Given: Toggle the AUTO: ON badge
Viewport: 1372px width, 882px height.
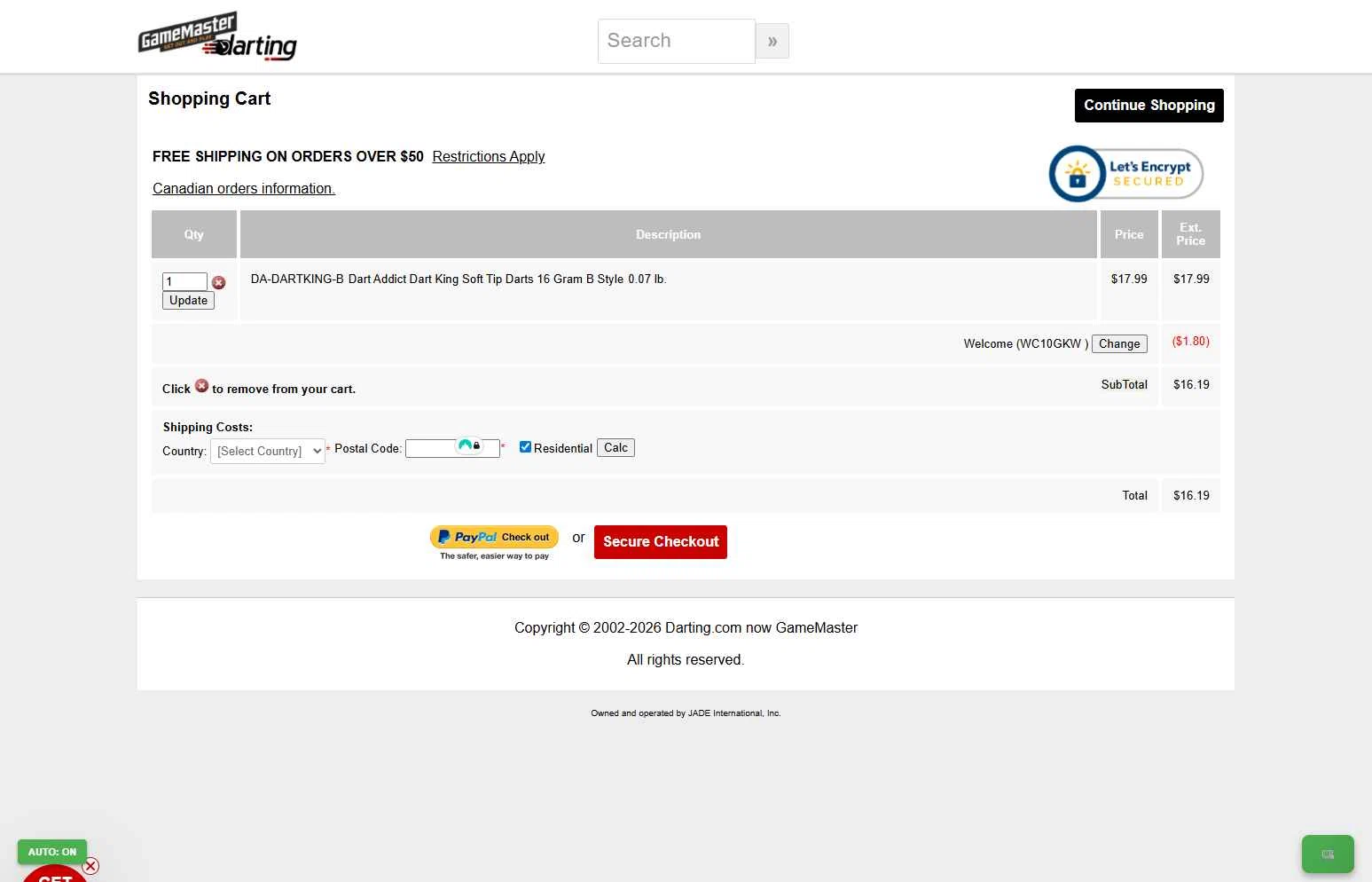Looking at the screenshot, I should coord(52,852).
